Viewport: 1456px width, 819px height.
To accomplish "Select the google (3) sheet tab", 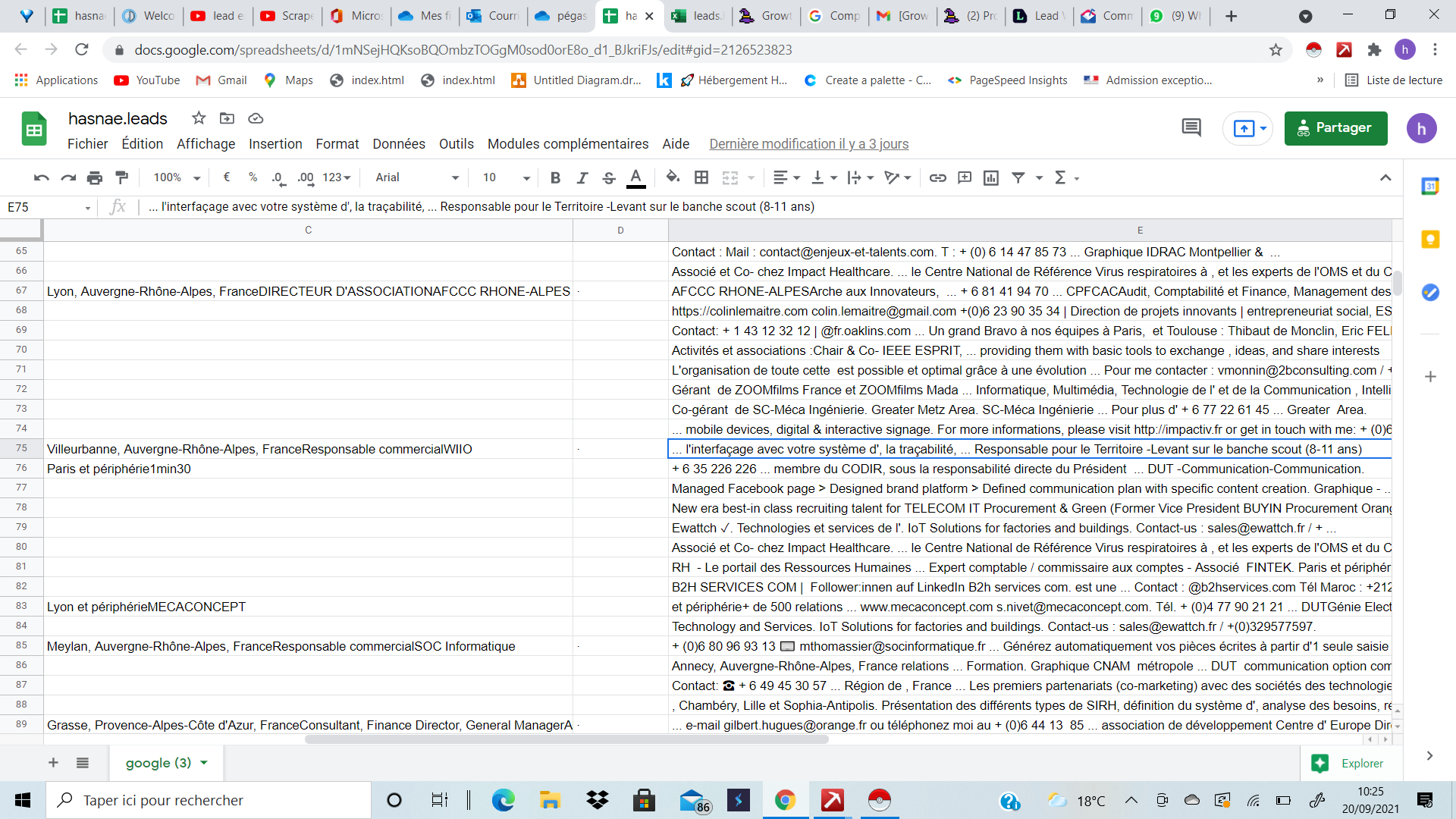I will coord(167,763).
